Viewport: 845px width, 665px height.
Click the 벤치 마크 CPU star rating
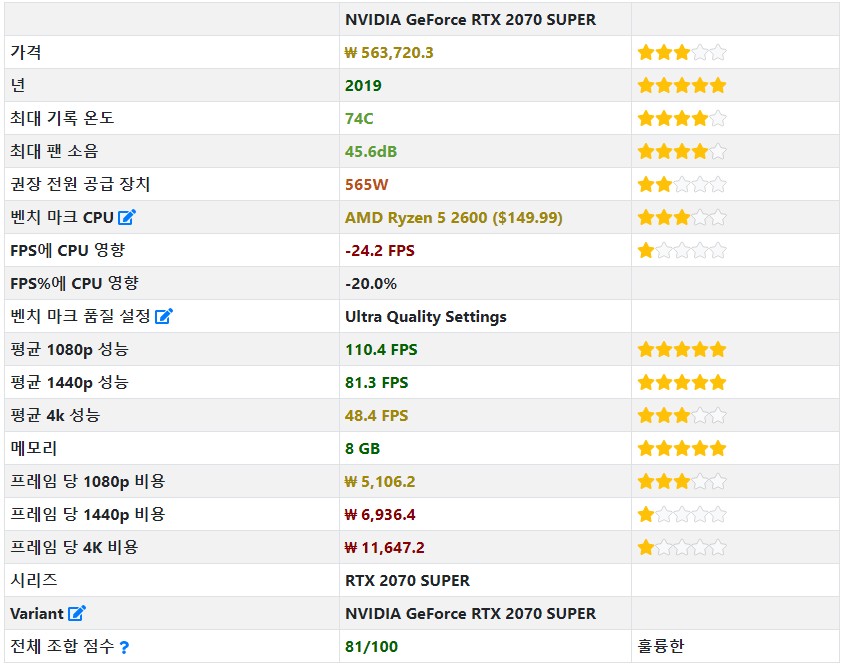coord(682,218)
